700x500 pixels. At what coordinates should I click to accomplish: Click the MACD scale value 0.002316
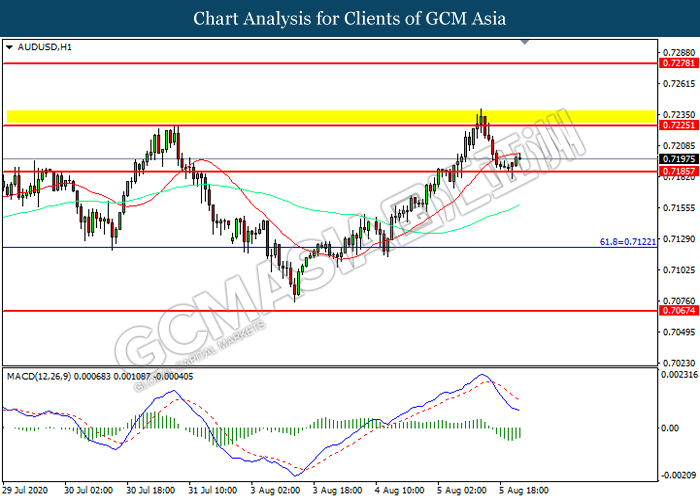coord(679,375)
